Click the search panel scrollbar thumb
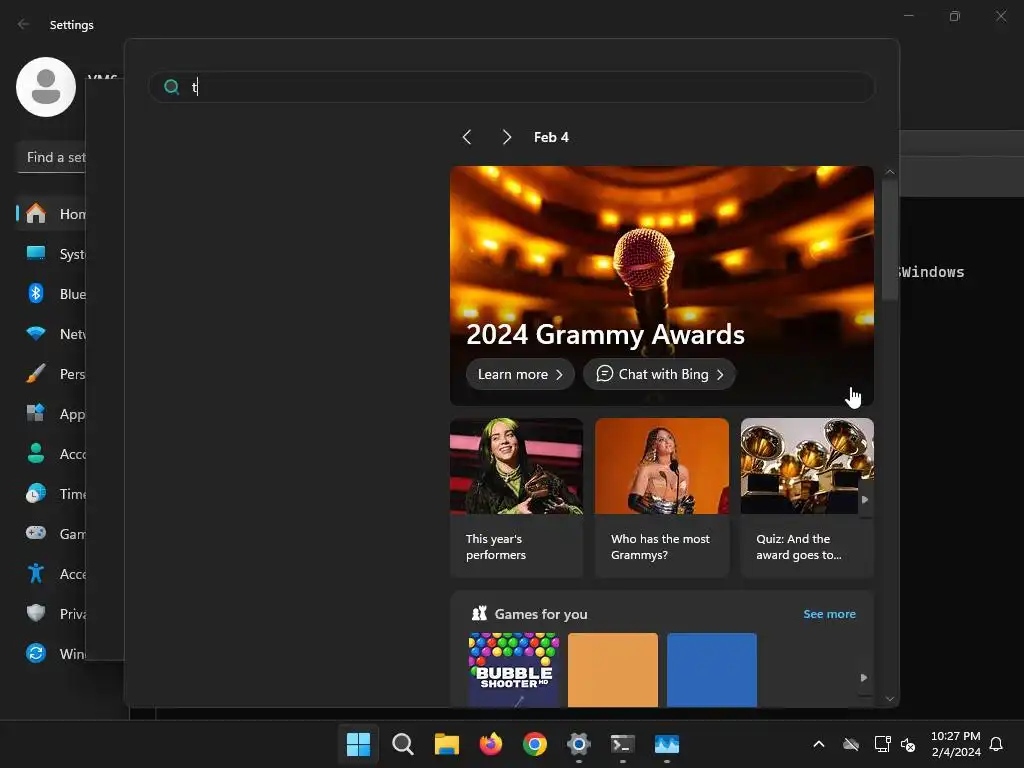Viewport: 1024px width, 768px height. click(889, 240)
